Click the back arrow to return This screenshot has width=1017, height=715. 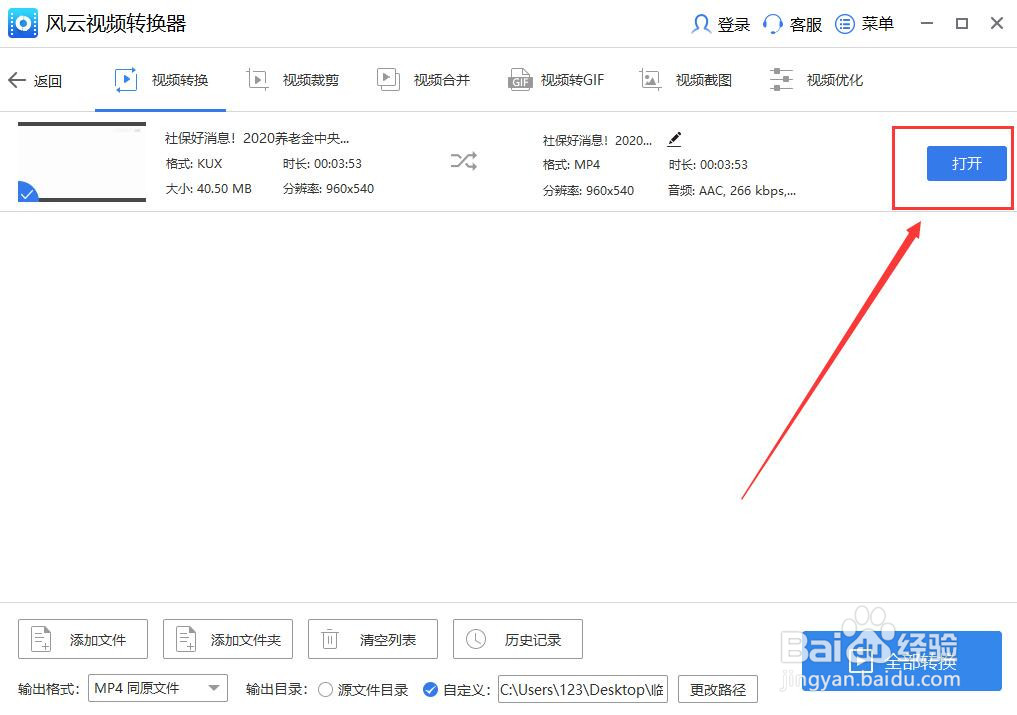point(17,81)
